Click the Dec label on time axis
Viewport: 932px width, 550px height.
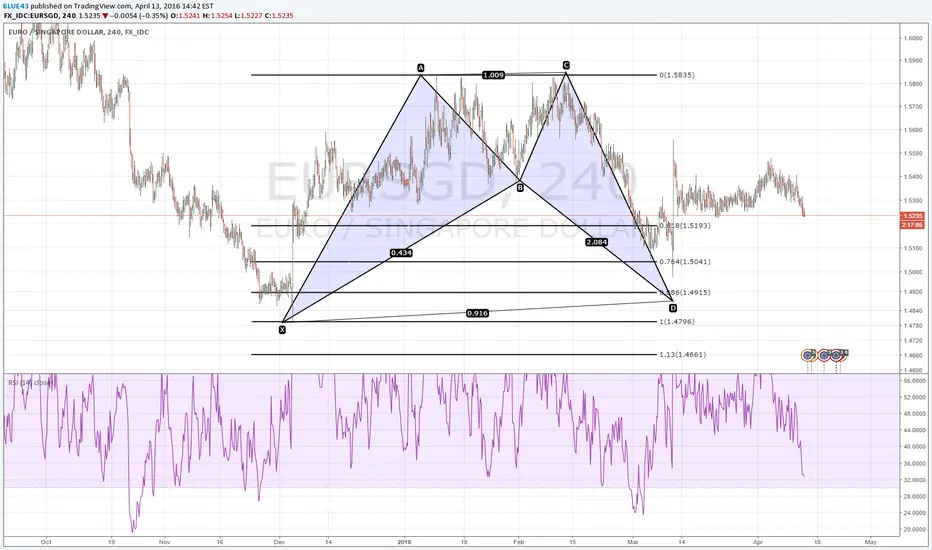(x=279, y=542)
